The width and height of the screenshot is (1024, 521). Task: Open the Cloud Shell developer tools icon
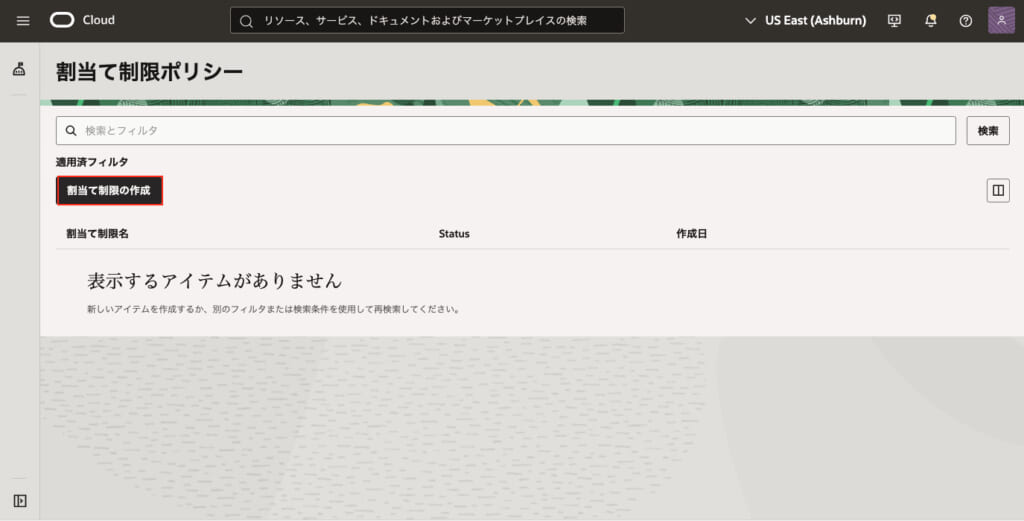point(894,21)
